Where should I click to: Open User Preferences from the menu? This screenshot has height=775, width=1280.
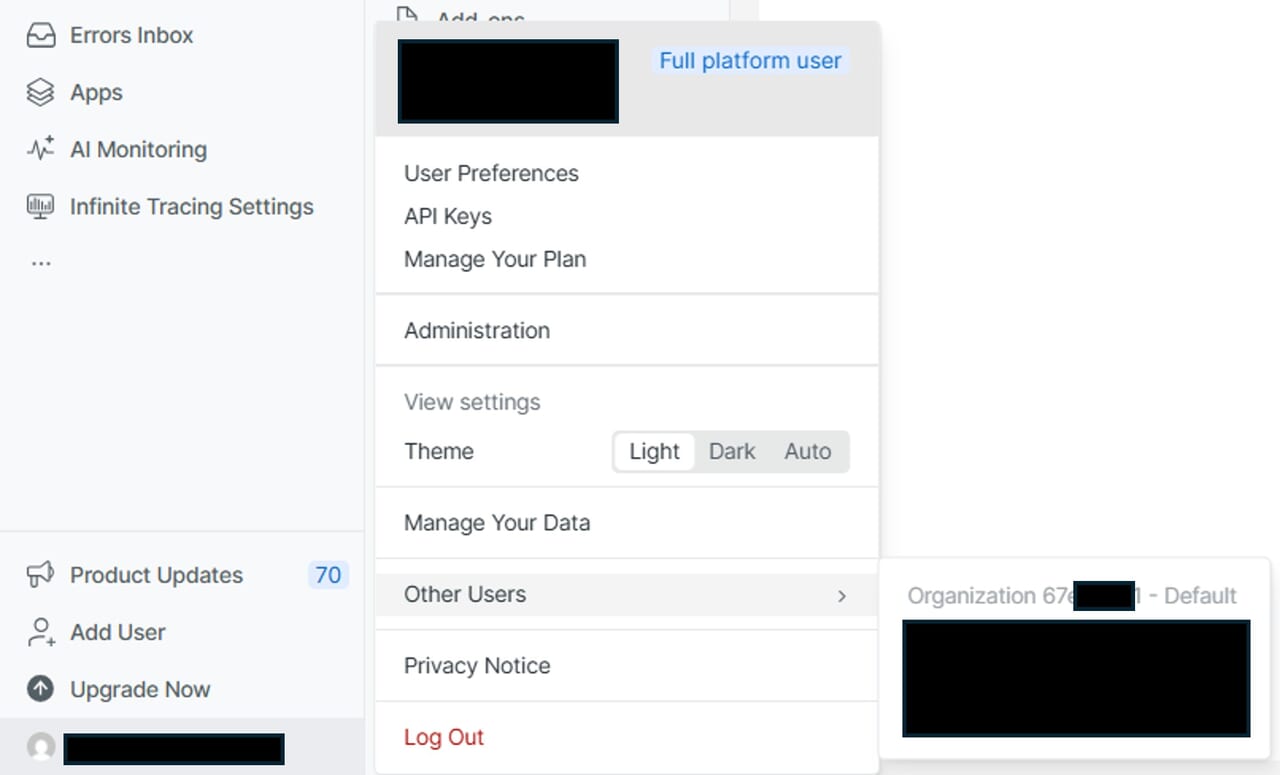491,174
